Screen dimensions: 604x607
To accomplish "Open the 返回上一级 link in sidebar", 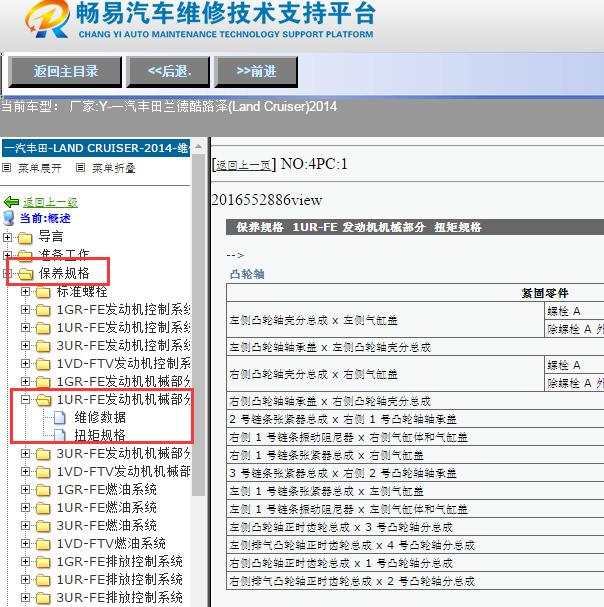I will pyautogui.click(x=50, y=202).
